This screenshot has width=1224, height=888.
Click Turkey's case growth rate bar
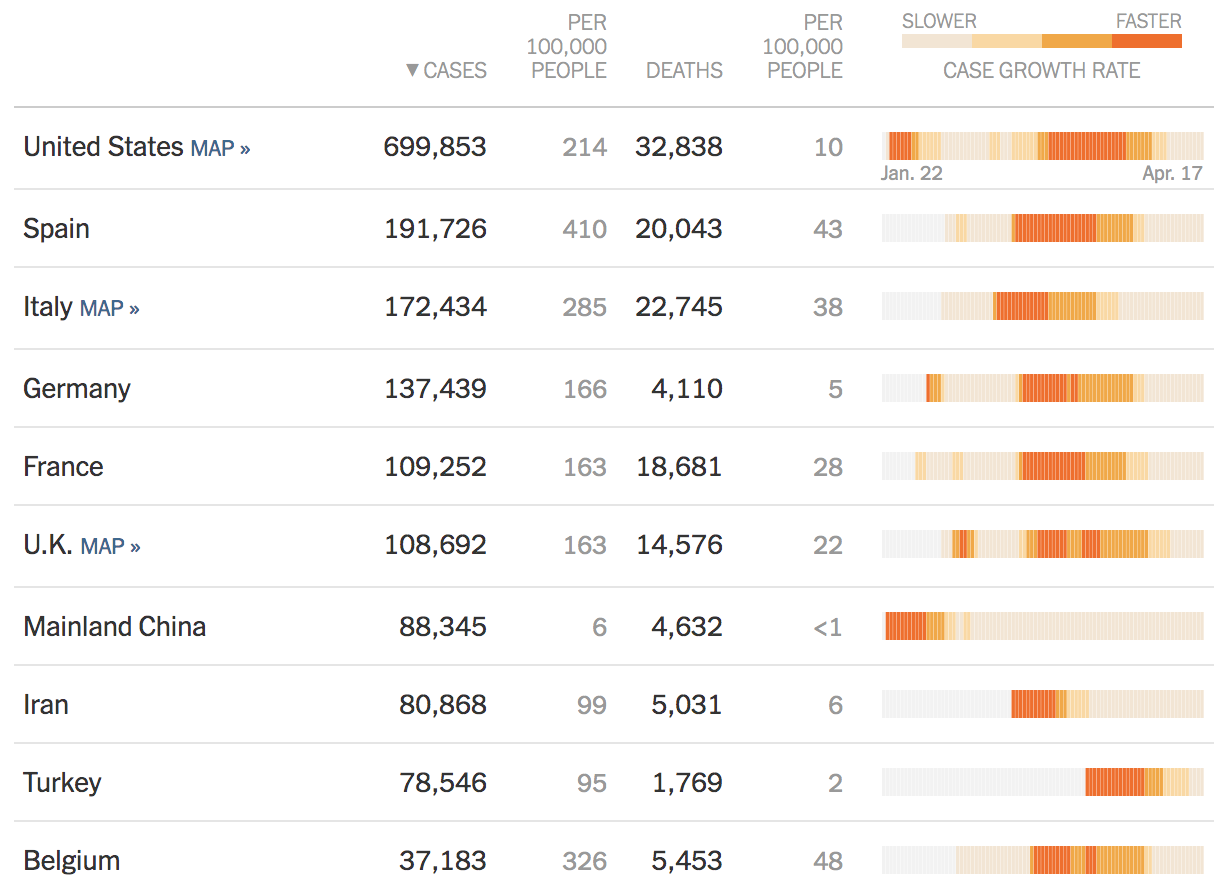point(1042,782)
